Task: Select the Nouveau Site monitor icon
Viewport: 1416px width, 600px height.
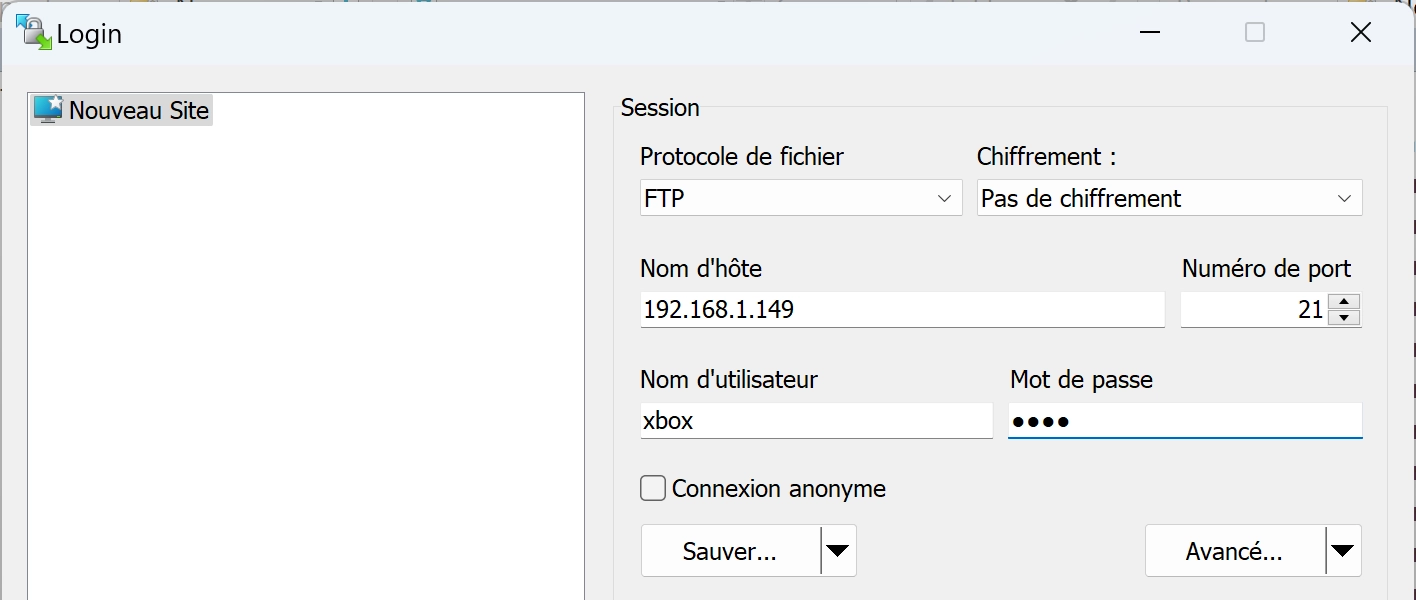Action: [48, 109]
